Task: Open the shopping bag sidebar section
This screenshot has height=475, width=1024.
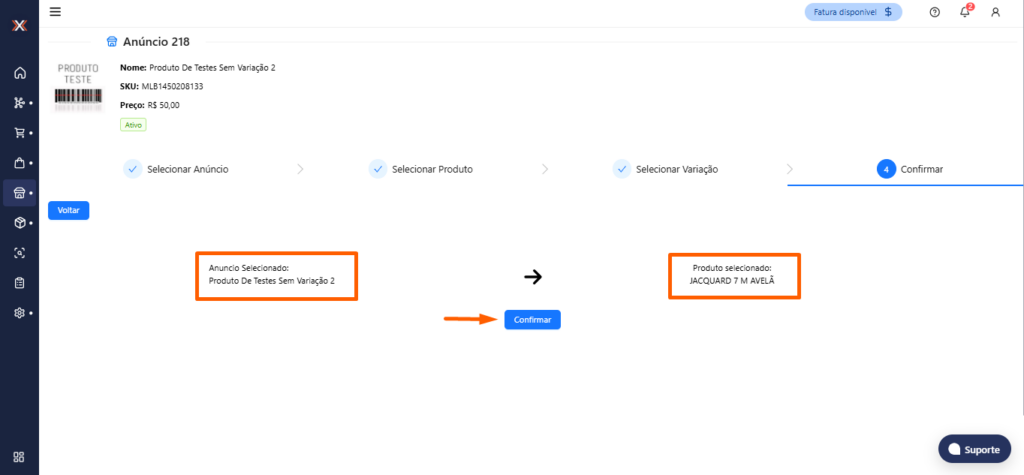Action: (x=19, y=163)
